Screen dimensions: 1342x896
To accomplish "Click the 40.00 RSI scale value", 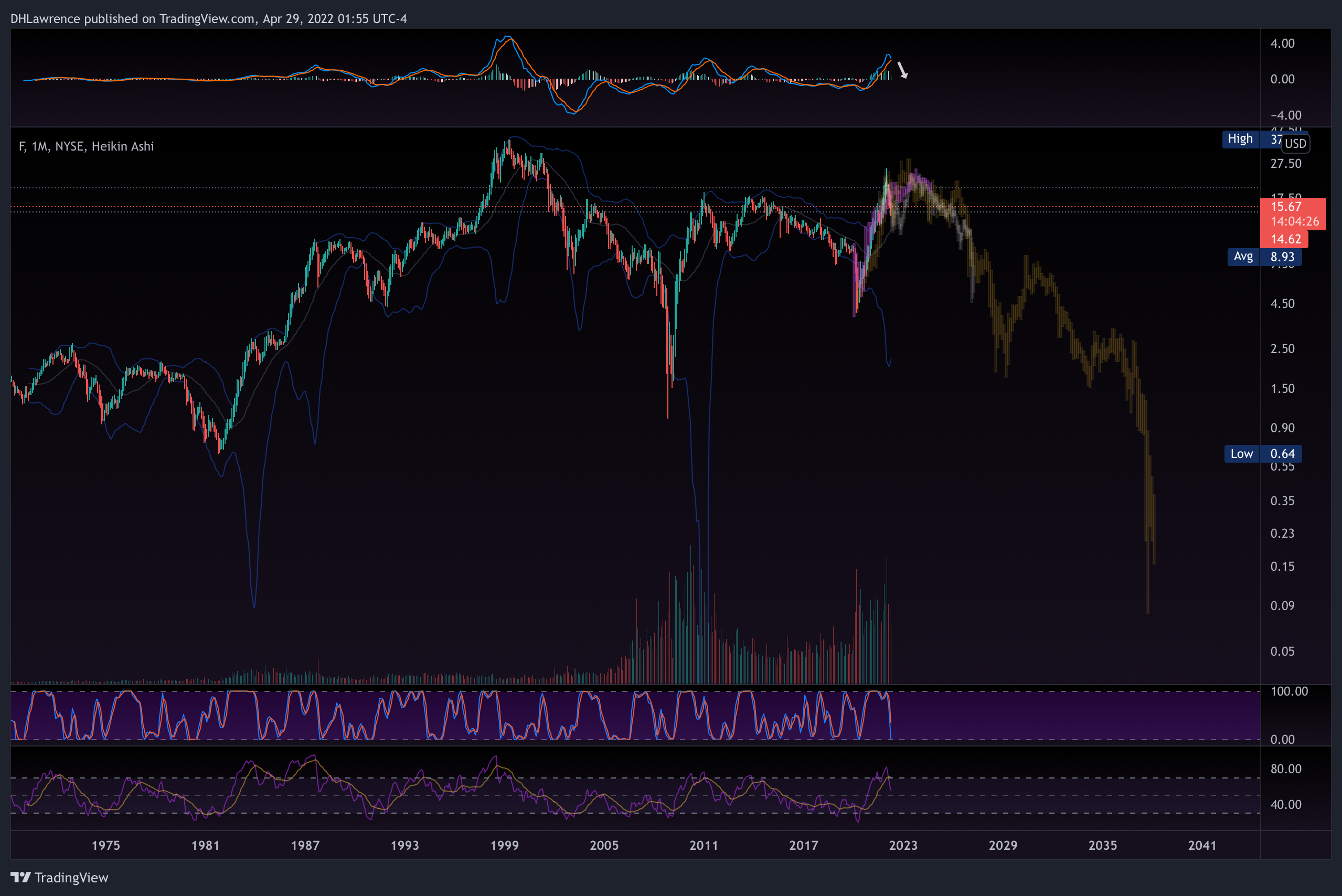I will pyautogui.click(x=1285, y=805).
